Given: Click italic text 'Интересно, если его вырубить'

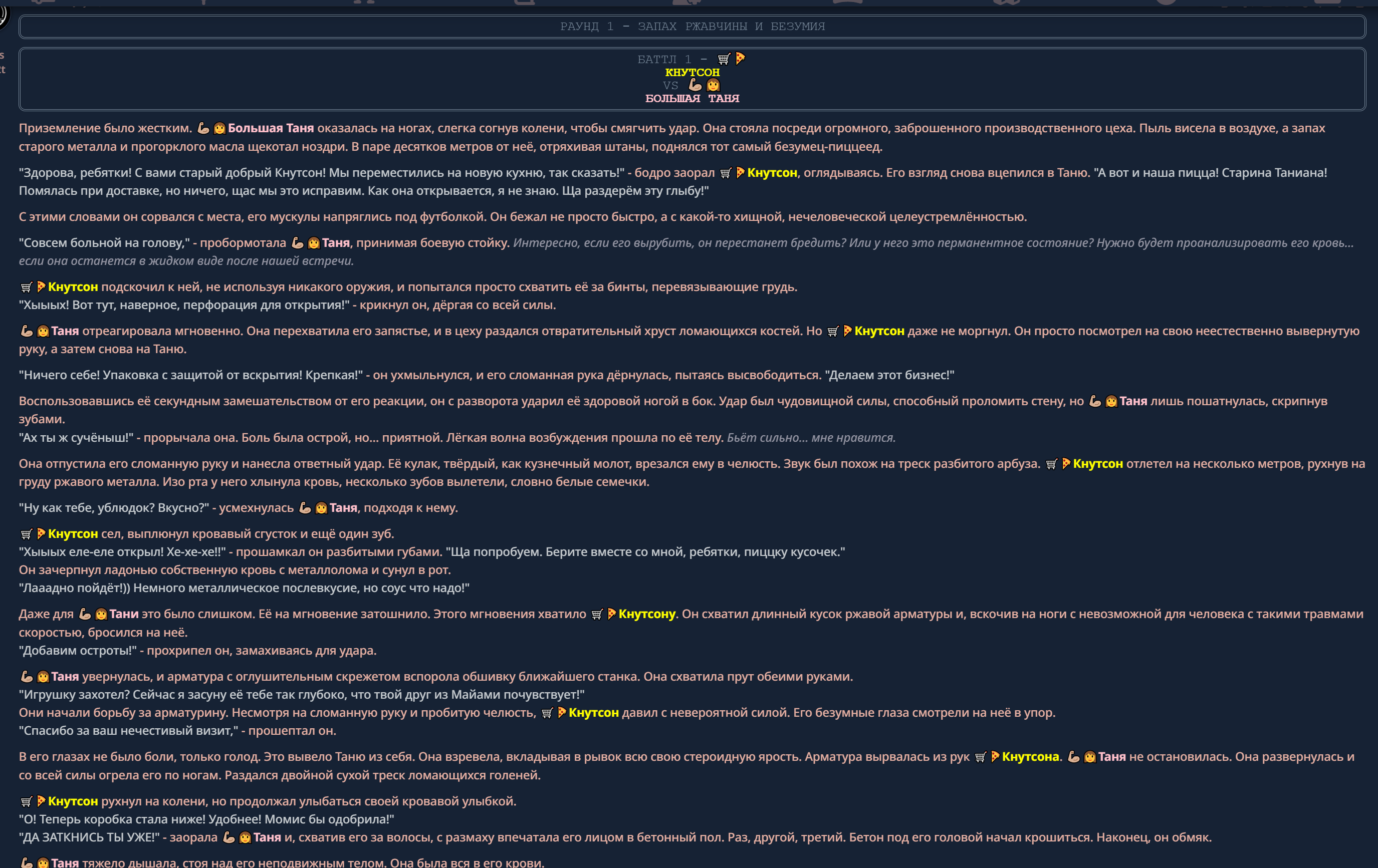Looking at the screenshot, I should pos(604,243).
